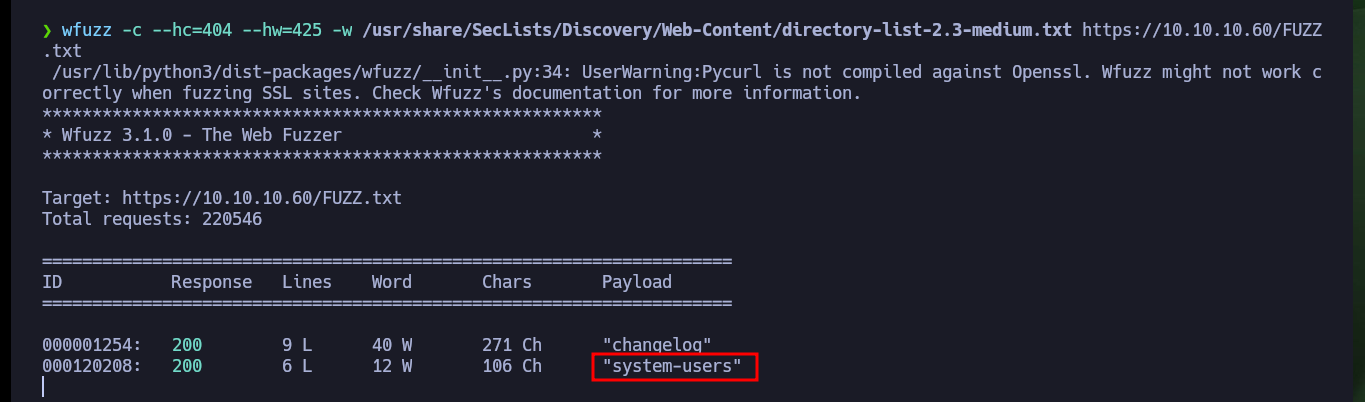Image resolution: width=1365 pixels, height=402 pixels.
Task: Click the "changelog" payload result
Action: tap(657, 345)
